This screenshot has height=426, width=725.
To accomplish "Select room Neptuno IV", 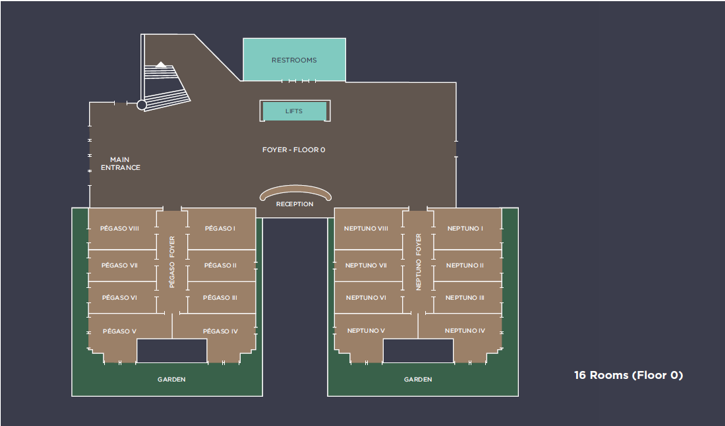I will click(465, 331).
